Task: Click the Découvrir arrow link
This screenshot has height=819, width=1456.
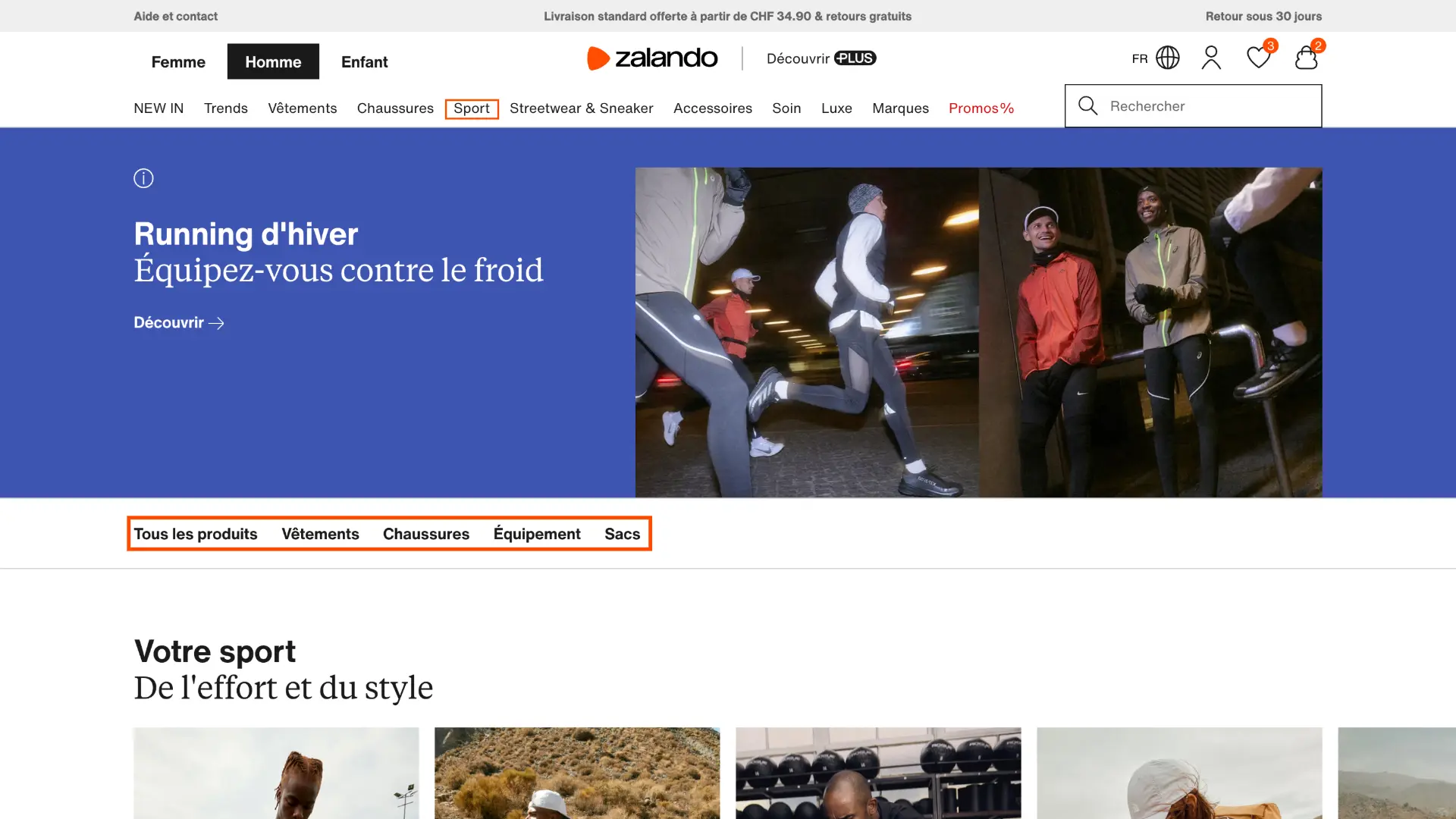Action: pyautogui.click(x=179, y=323)
